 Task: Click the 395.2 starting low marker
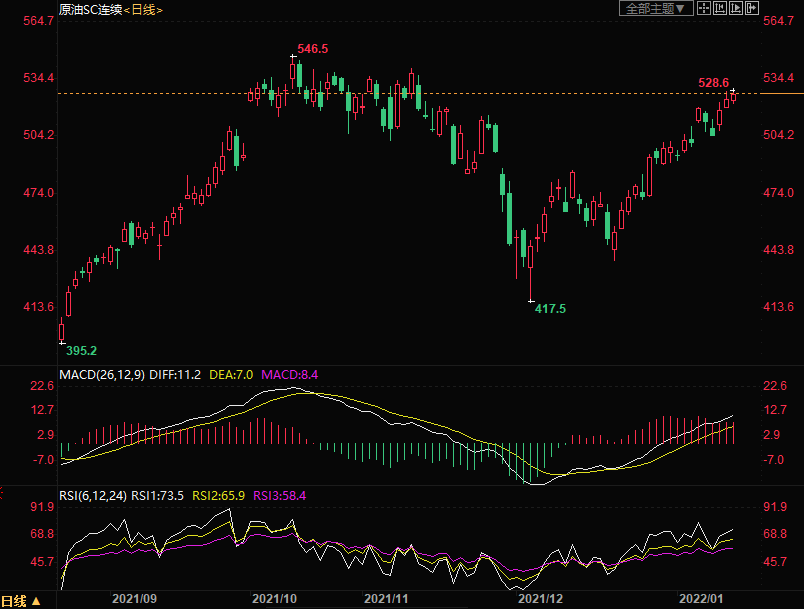pos(81,351)
